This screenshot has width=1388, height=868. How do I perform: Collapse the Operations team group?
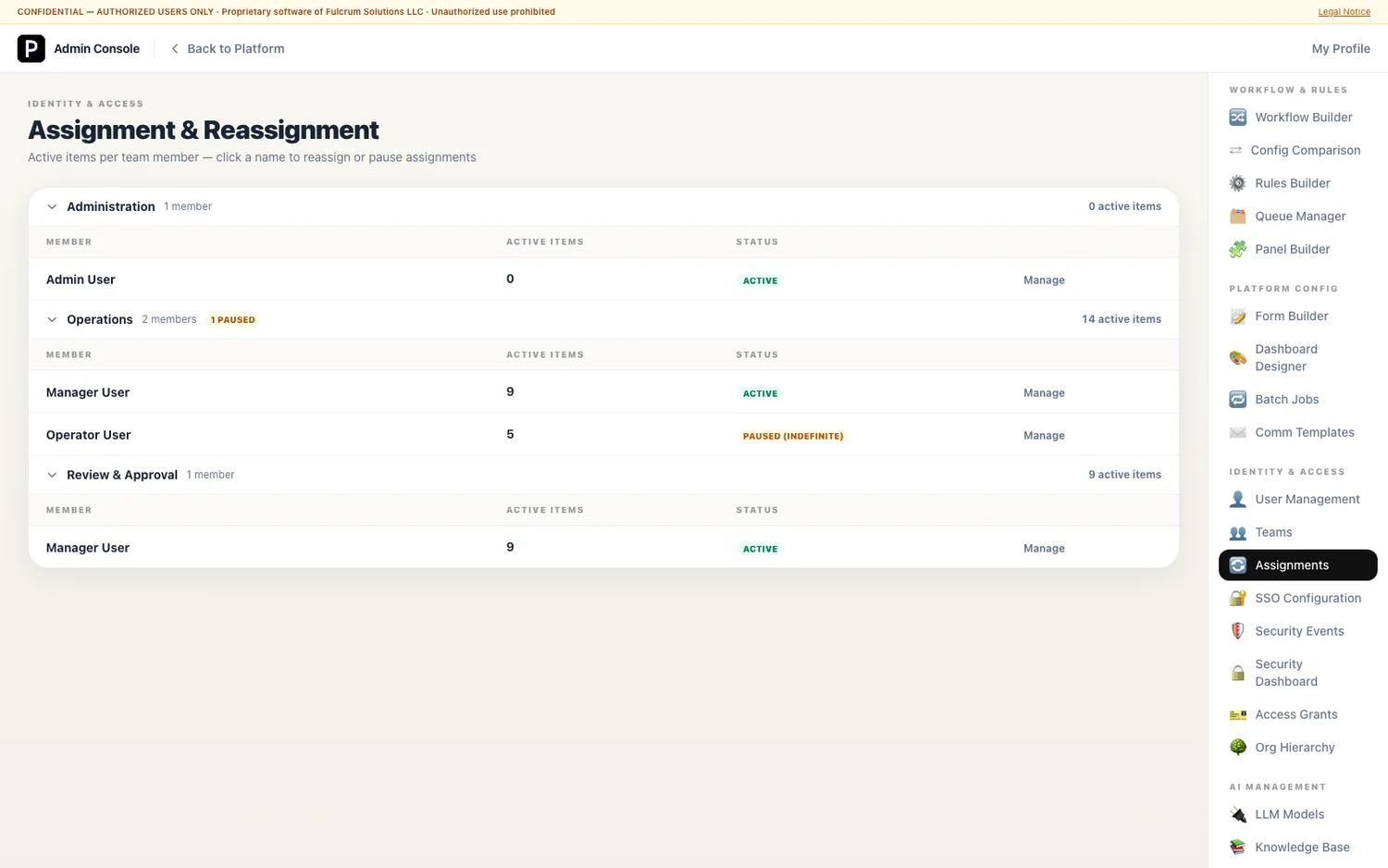tap(52, 320)
